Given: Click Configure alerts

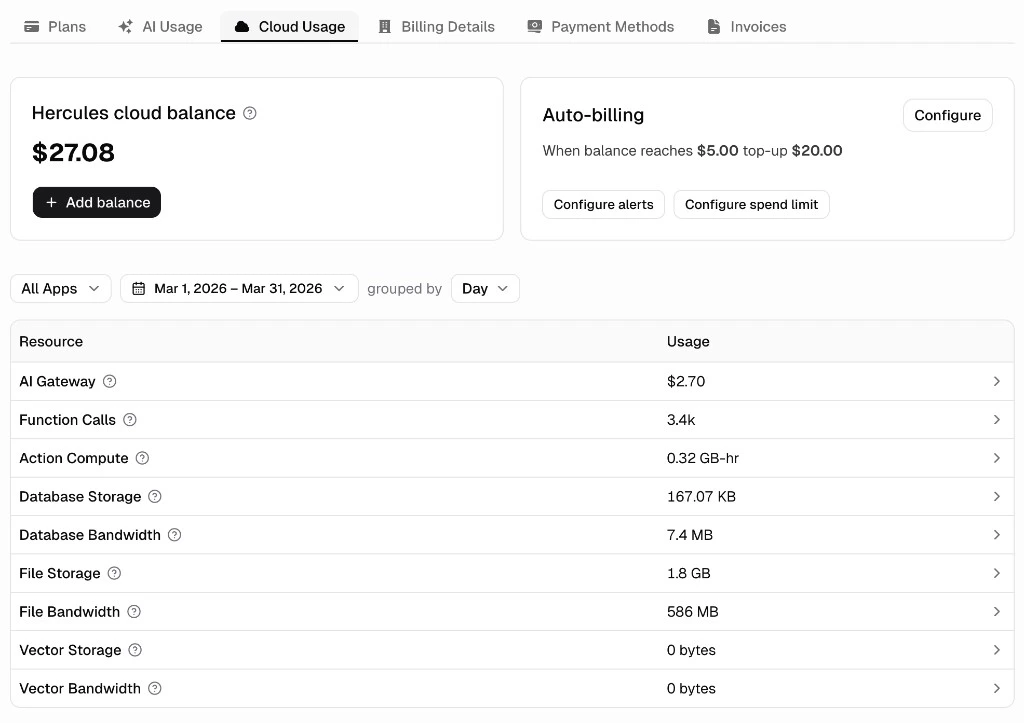Looking at the screenshot, I should click(603, 204).
